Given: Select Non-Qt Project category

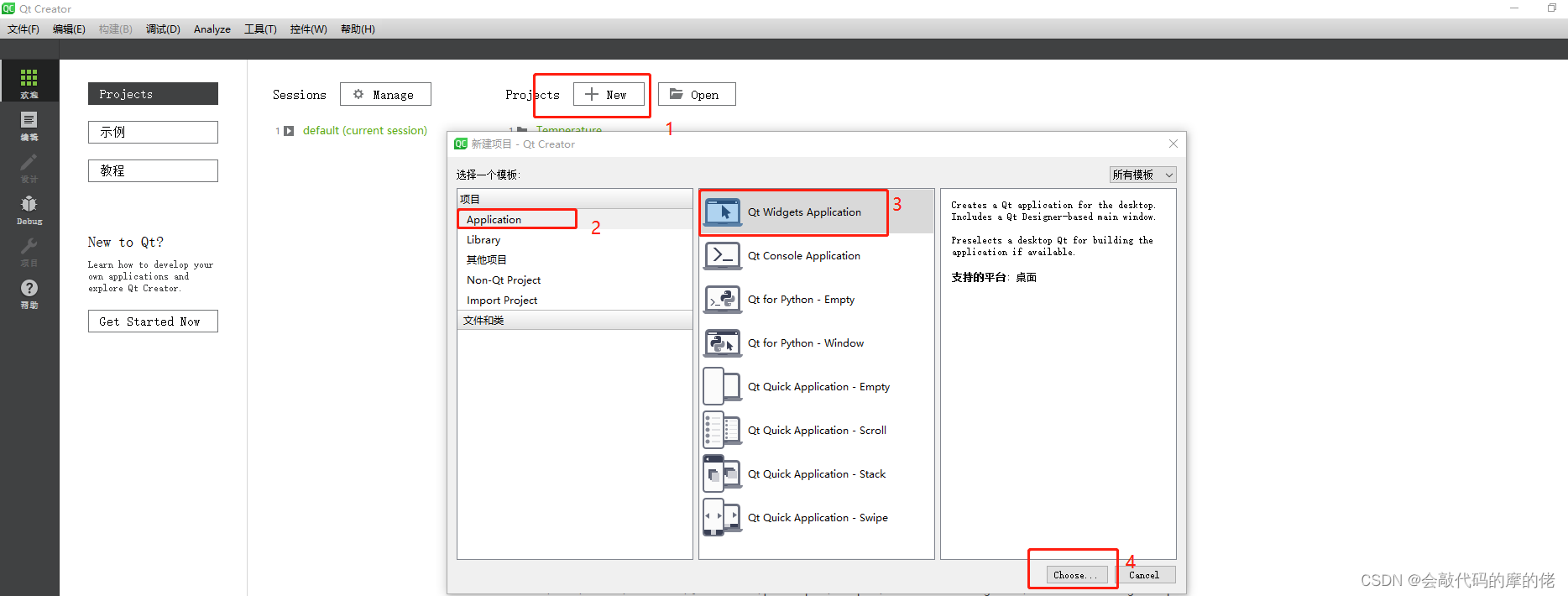Looking at the screenshot, I should tap(575, 280).
